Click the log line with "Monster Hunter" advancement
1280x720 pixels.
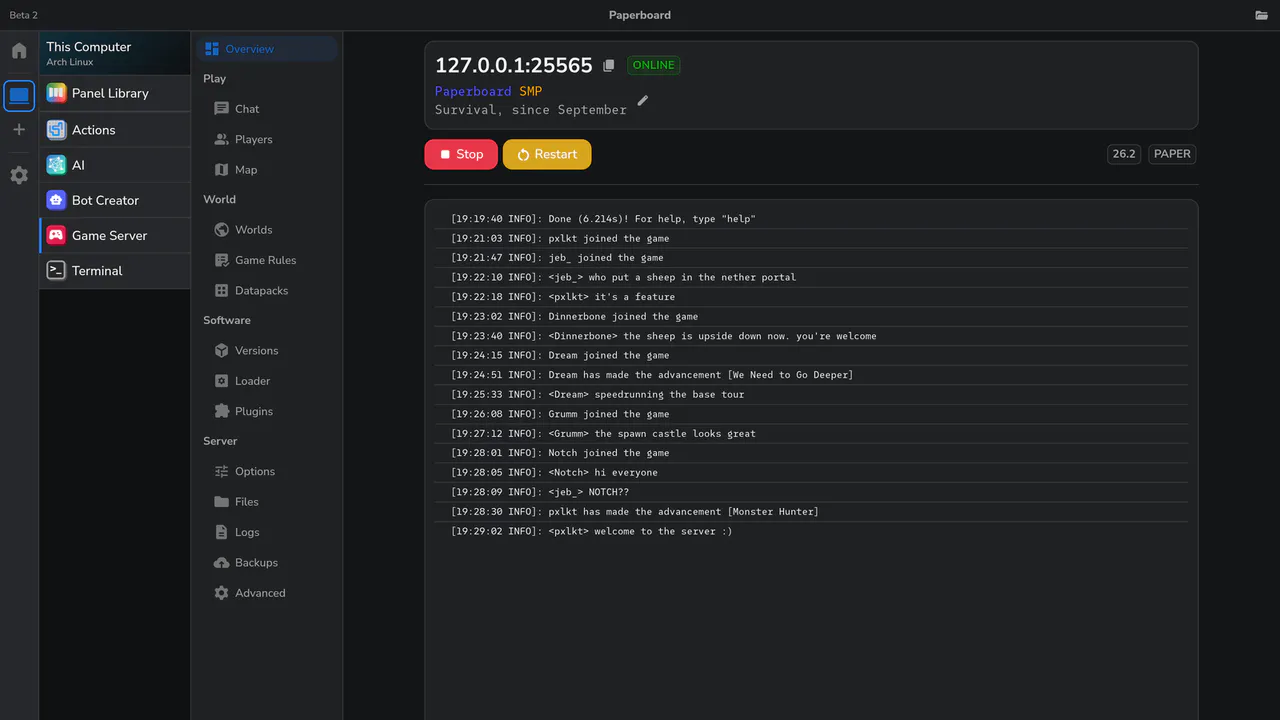[811, 512]
